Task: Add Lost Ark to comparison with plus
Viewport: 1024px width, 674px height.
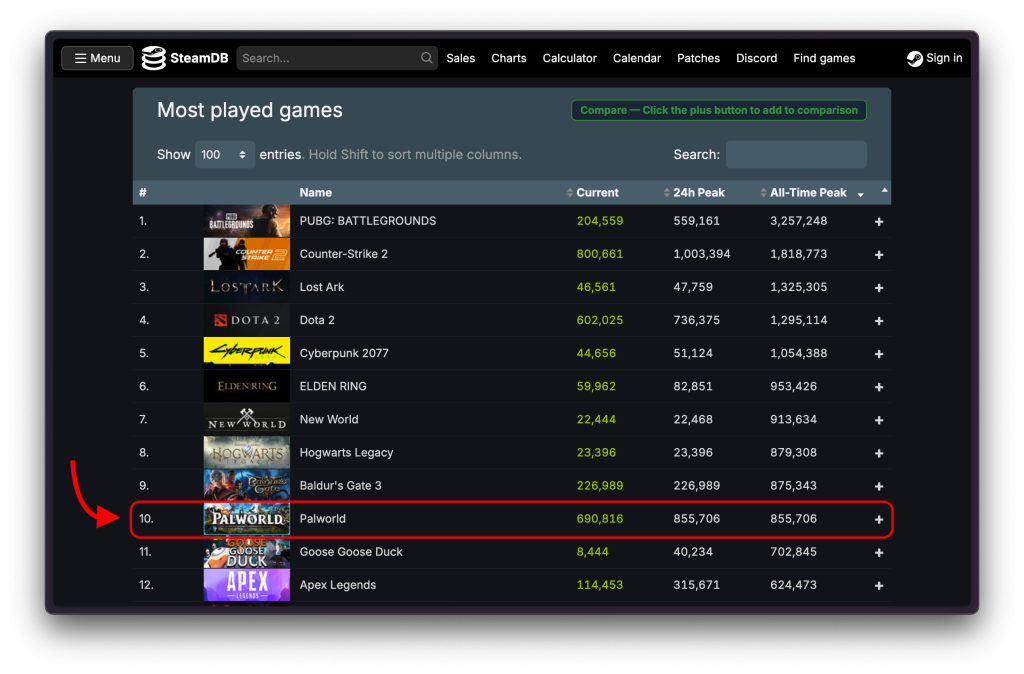Action: coord(879,288)
